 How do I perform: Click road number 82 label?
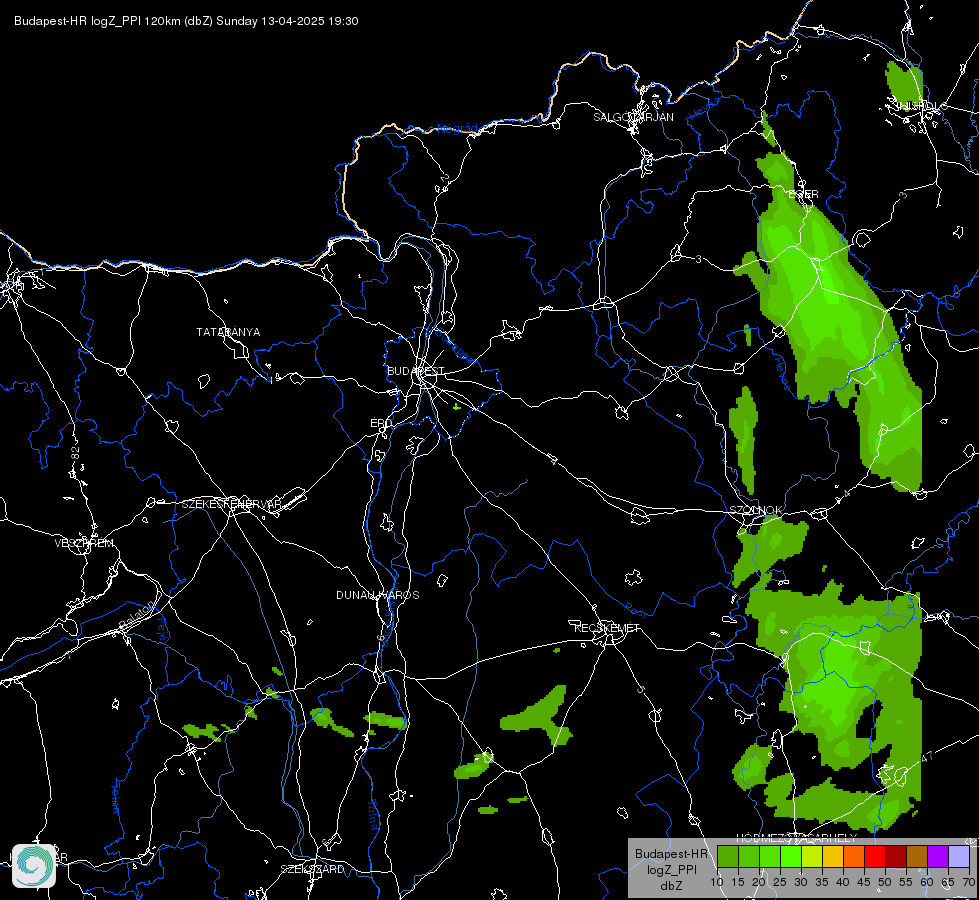coord(76,453)
